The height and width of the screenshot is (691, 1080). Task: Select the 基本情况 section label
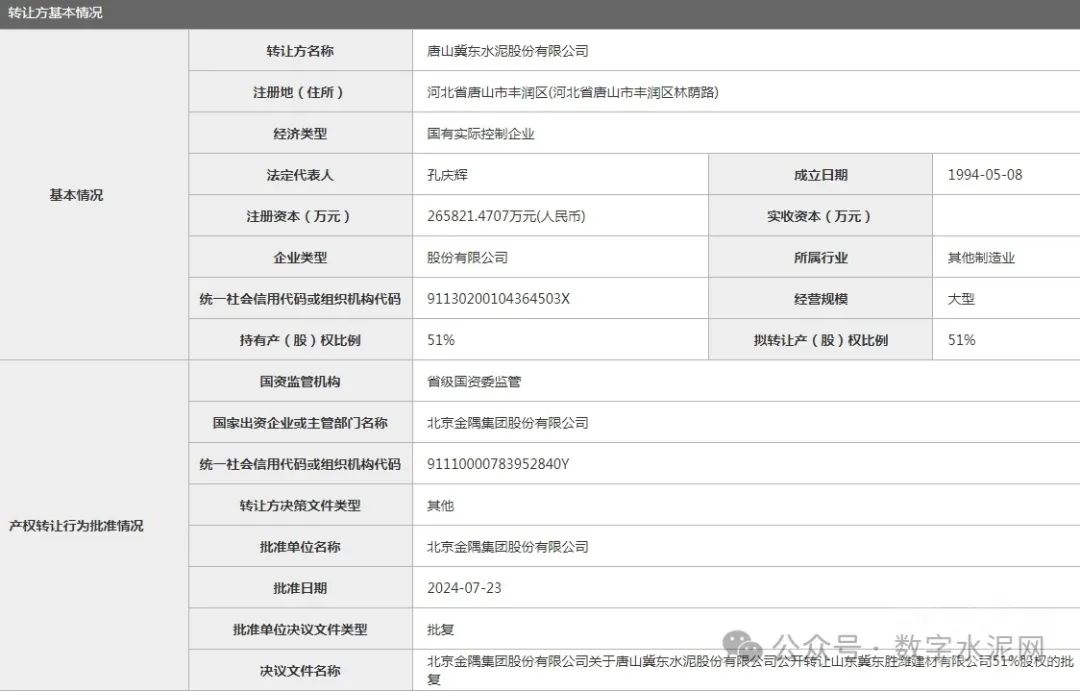[x=76, y=195]
